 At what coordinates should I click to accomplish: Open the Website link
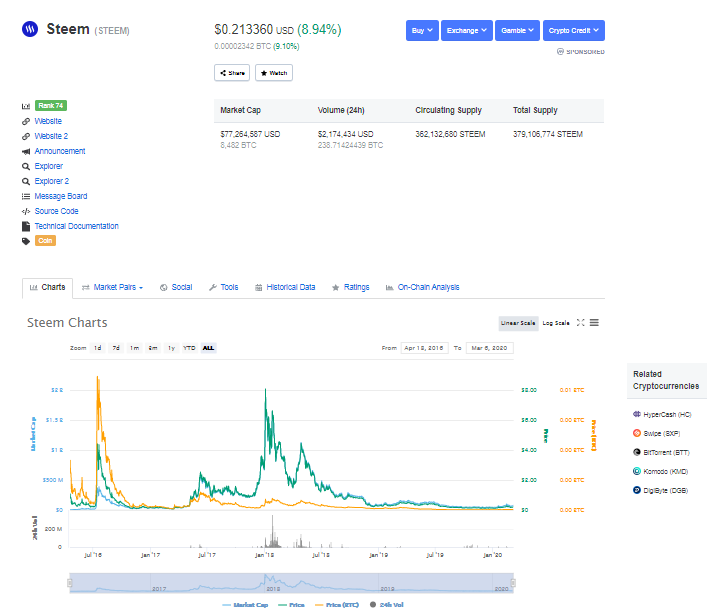pyautogui.click(x=48, y=122)
